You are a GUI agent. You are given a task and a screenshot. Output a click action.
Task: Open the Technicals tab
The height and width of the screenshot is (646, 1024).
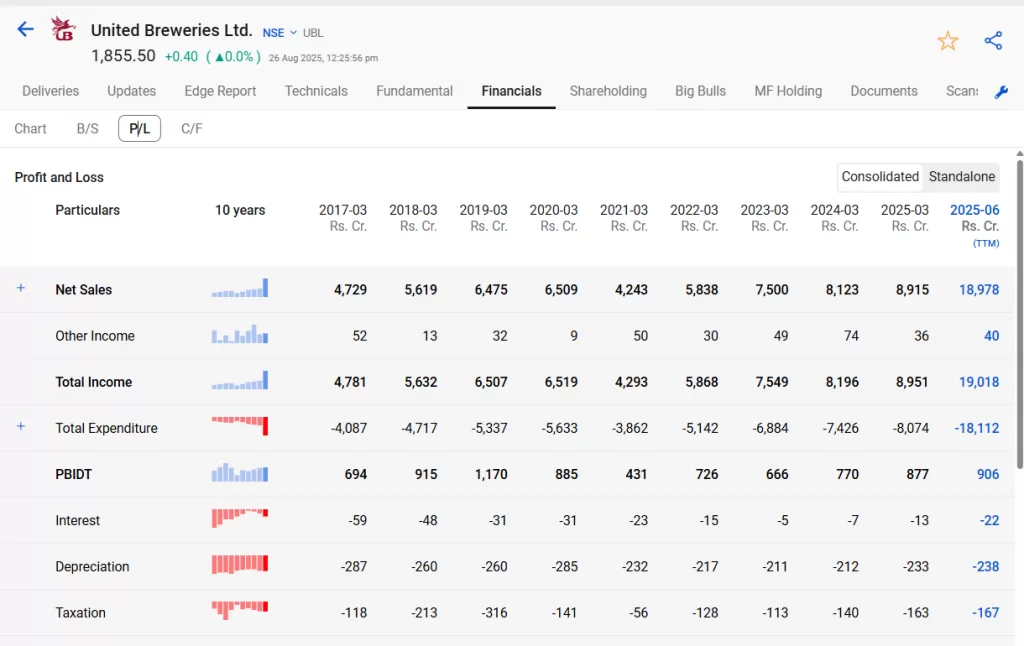[316, 91]
